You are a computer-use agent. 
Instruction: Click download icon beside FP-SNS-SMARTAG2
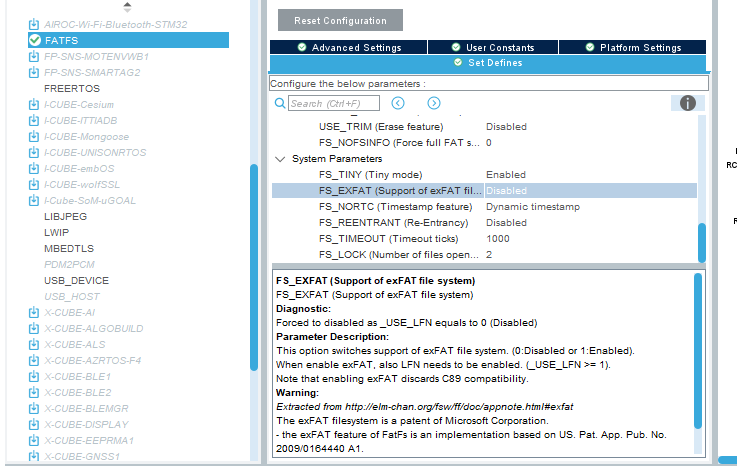34,72
